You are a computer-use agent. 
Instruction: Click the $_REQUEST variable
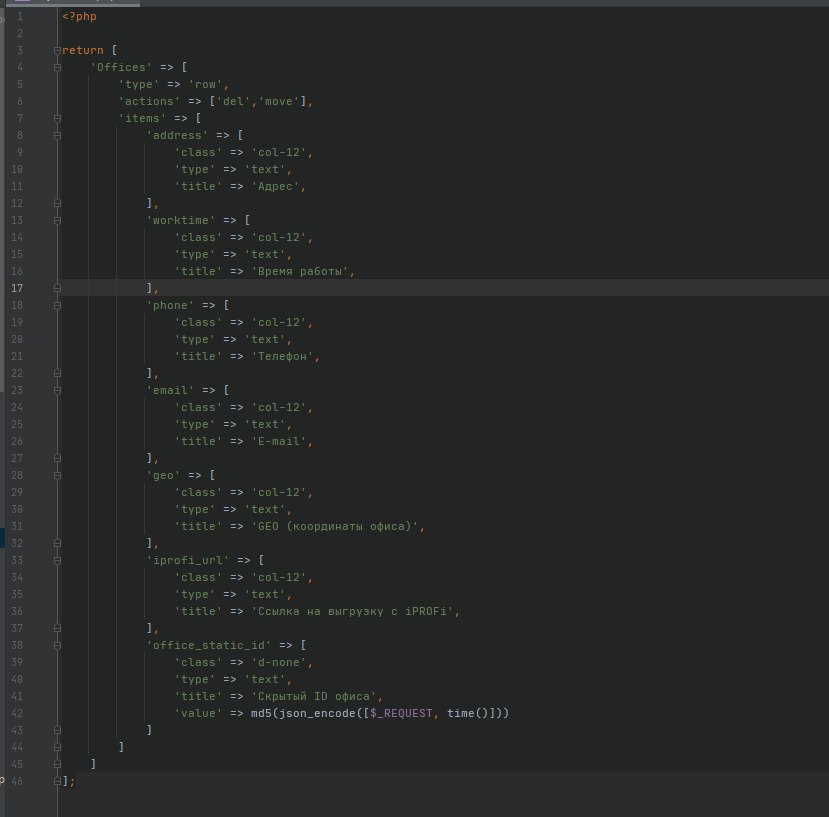(x=401, y=713)
